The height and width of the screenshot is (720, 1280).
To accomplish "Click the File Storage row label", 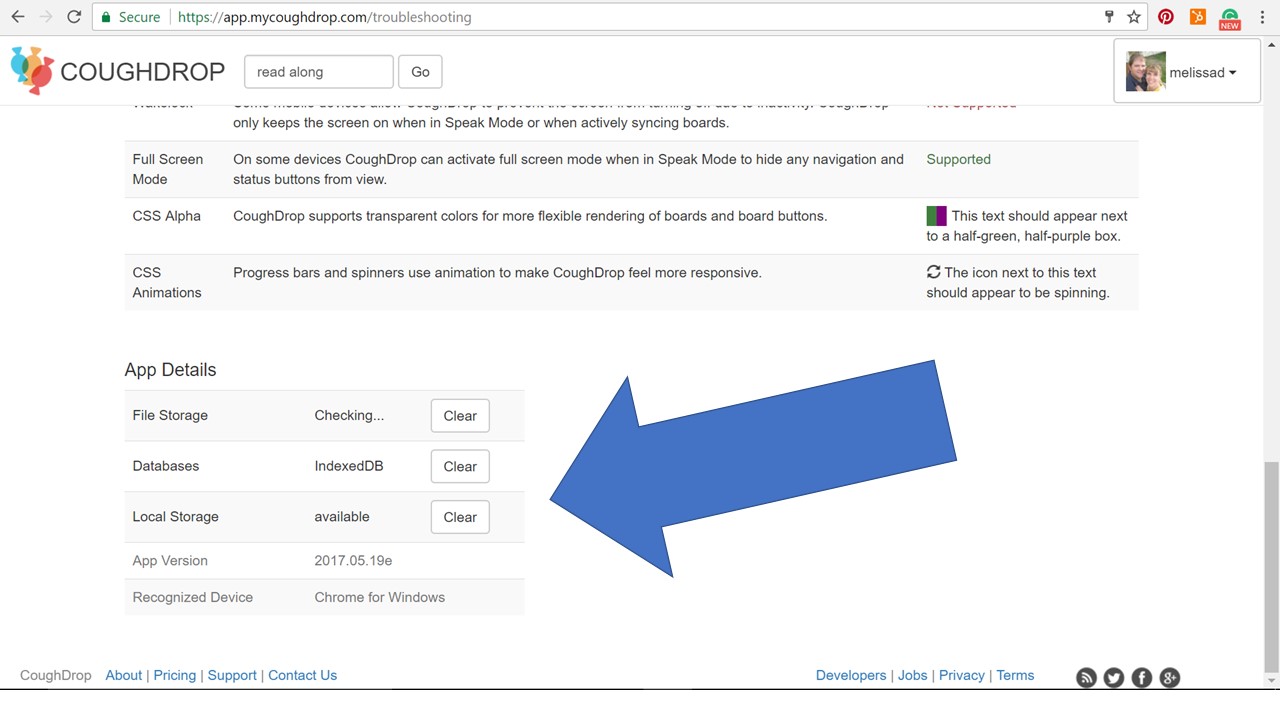I will pyautogui.click(x=170, y=415).
